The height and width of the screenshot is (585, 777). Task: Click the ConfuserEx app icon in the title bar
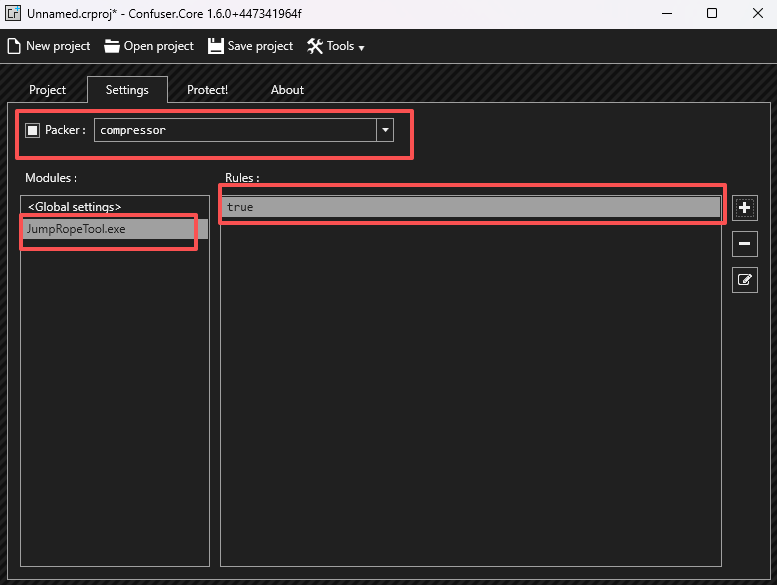(x=14, y=14)
